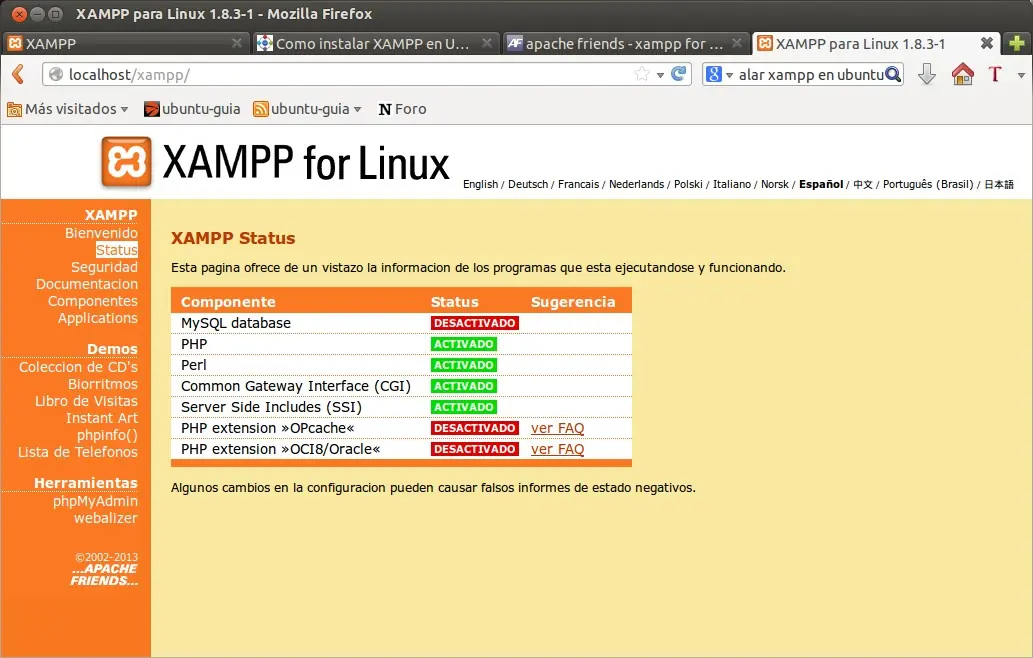Image resolution: width=1033 pixels, height=658 pixels.
Task: Open the ubuntu-guia bookmark
Action: tap(192, 109)
